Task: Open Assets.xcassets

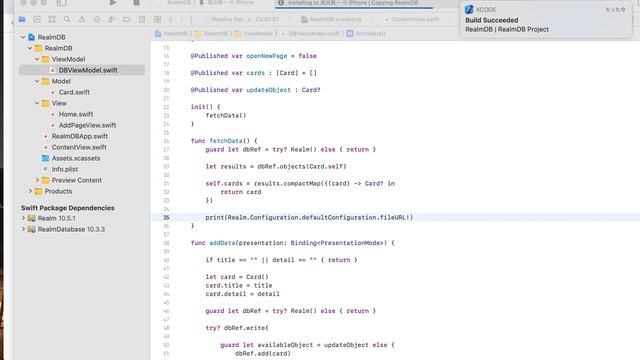Action: pos(76,158)
